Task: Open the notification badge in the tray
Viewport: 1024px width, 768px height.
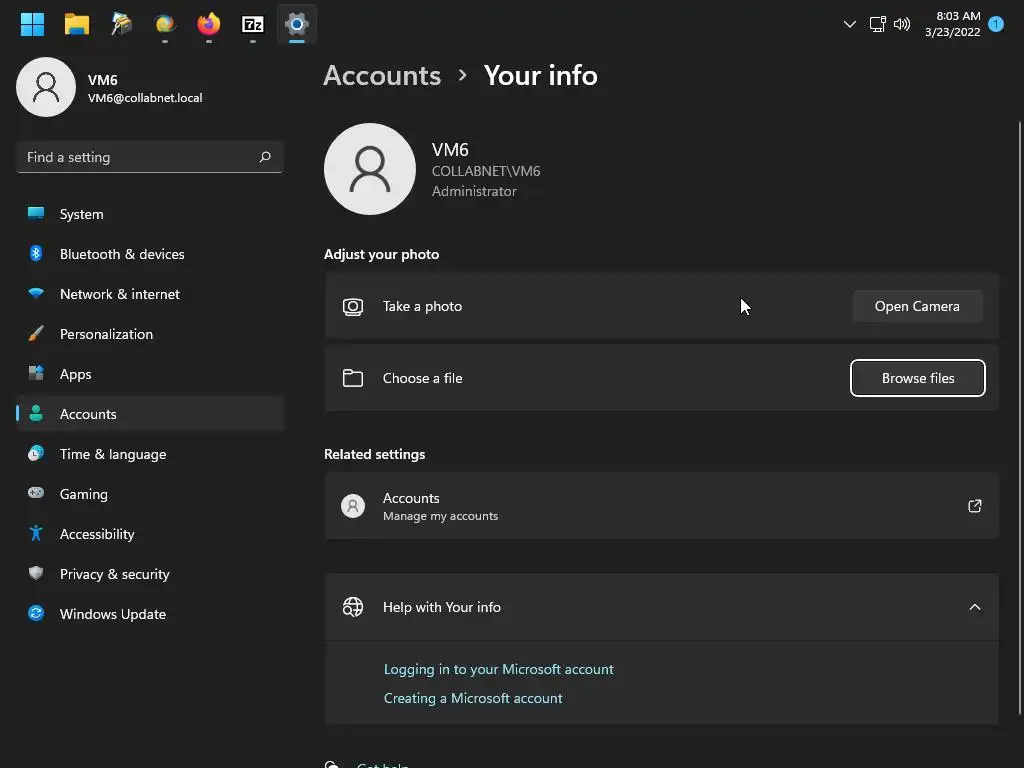Action: pyautogui.click(x=996, y=24)
